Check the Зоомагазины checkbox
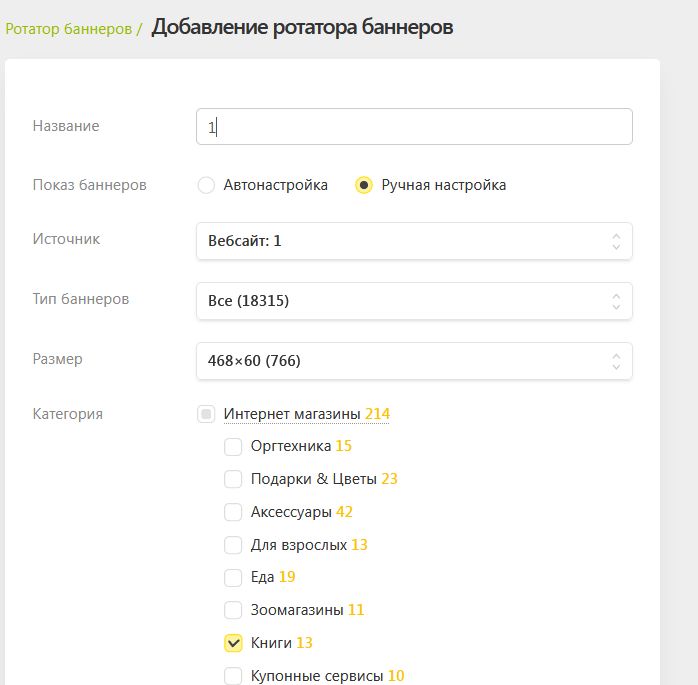This screenshot has height=685, width=698. pos(233,610)
